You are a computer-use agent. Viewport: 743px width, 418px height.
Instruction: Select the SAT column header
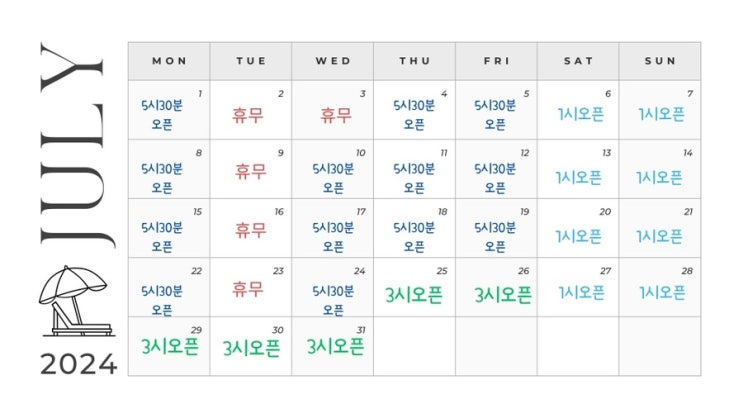click(x=578, y=61)
